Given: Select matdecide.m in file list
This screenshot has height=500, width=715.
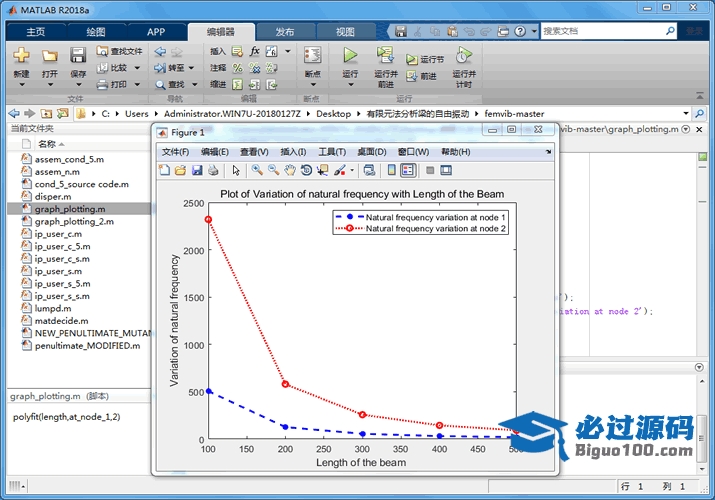Looking at the screenshot, I should (62, 321).
